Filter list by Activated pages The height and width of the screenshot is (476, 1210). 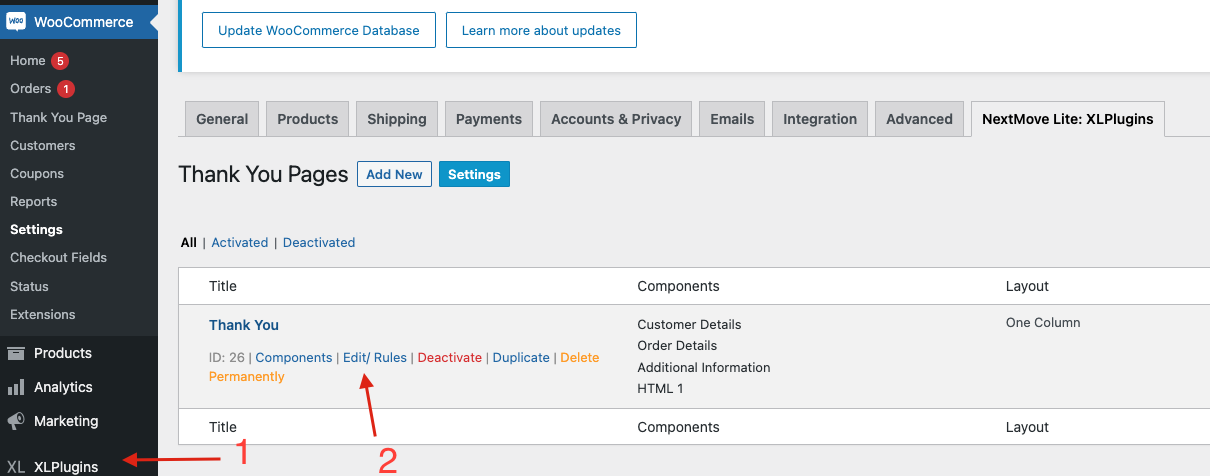tap(239, 242)
